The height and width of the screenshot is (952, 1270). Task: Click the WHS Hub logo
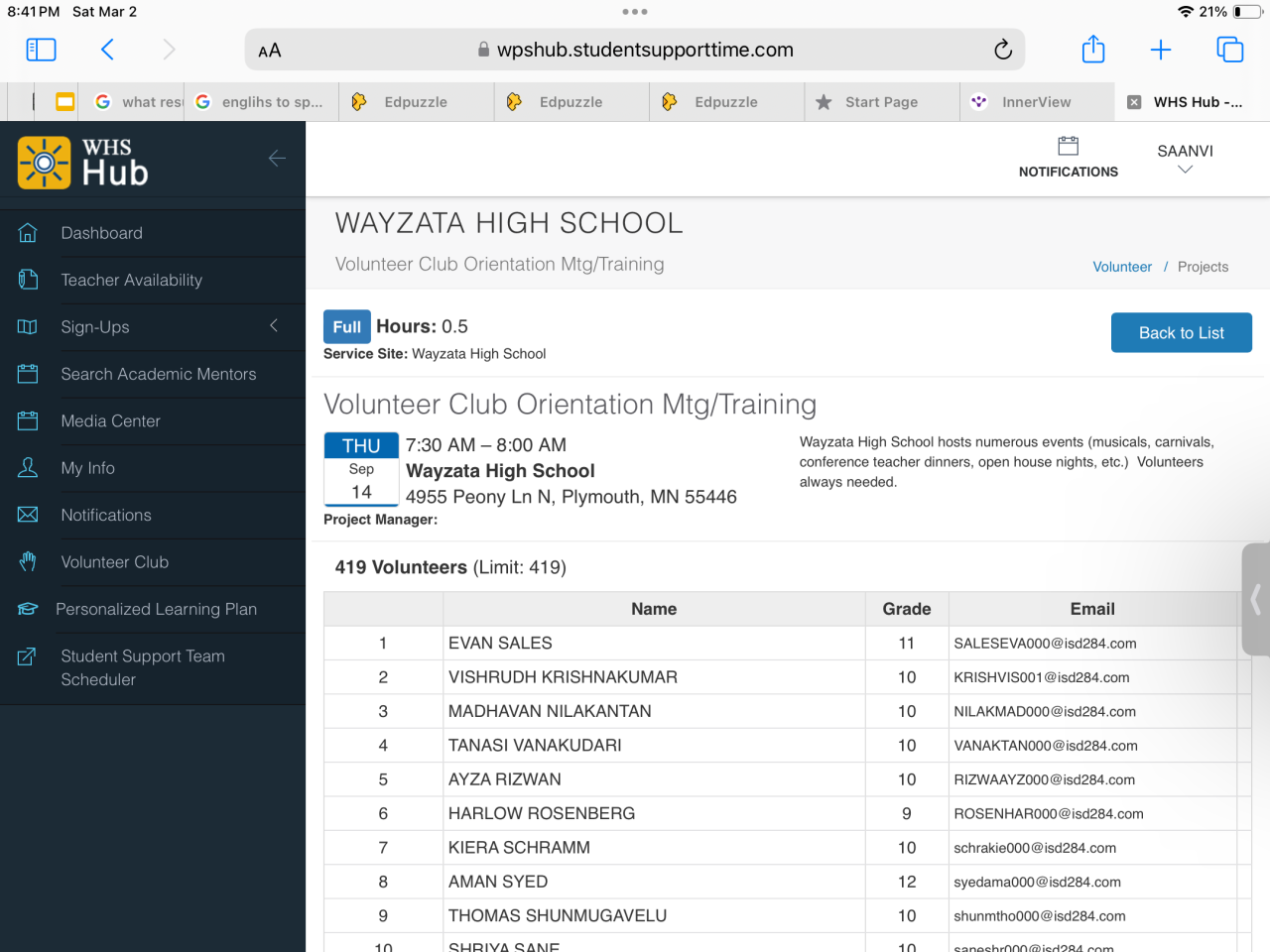(x=84, y=163)
